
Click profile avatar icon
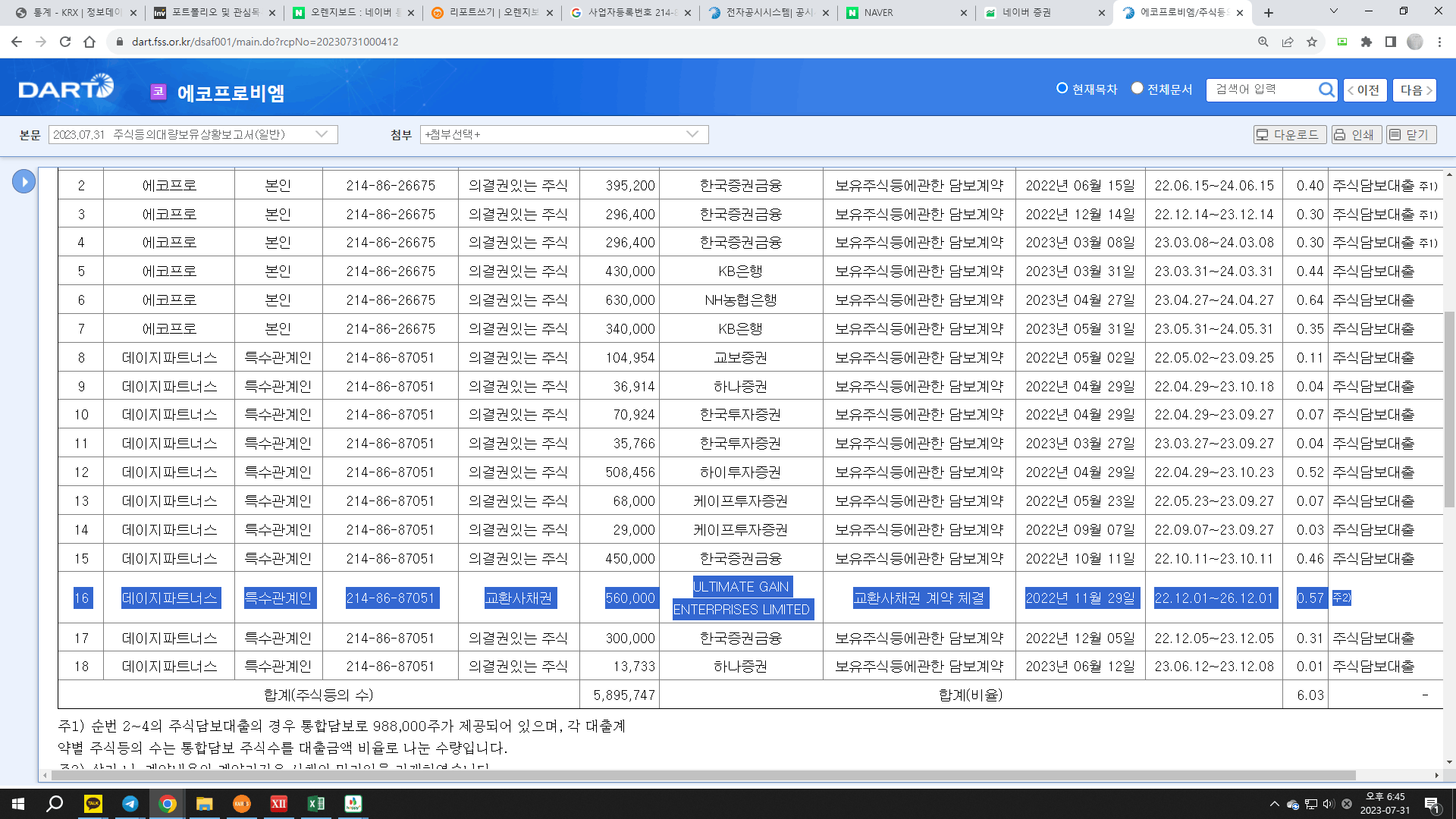click(x=1415, y=42)
